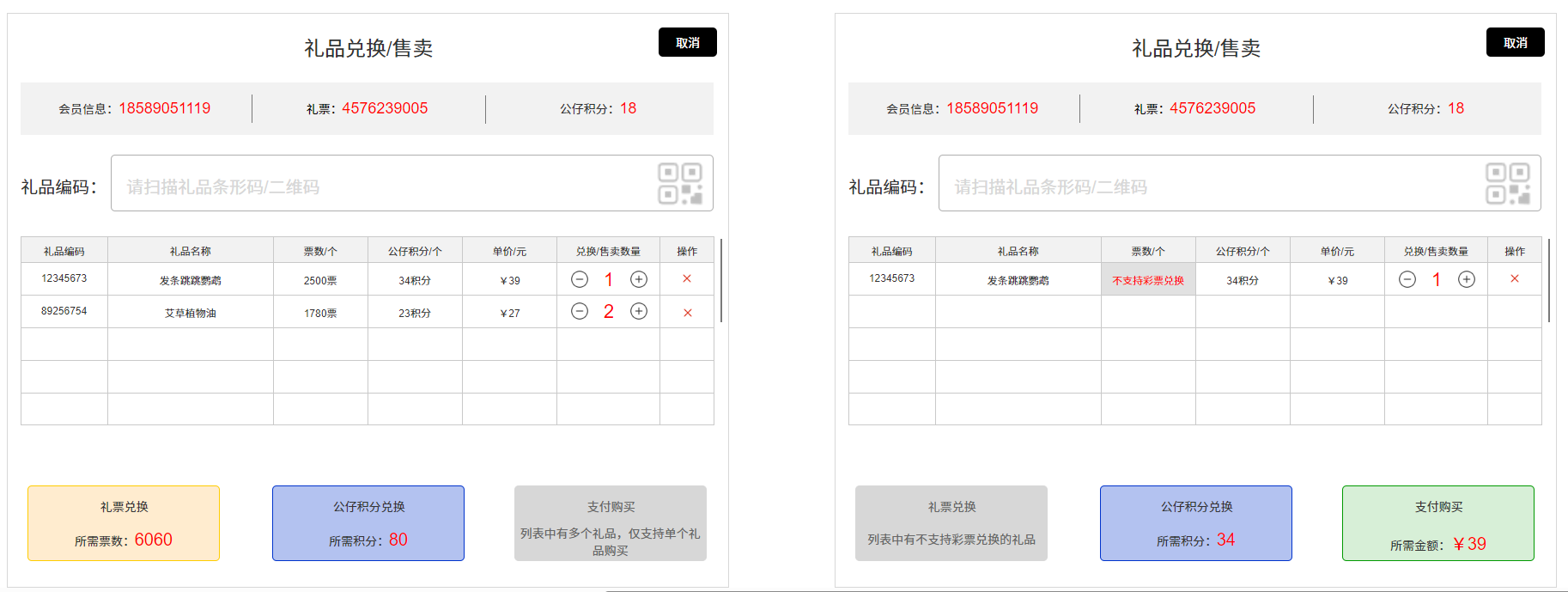Click the left panel table scrollbar
Screen dimensions: 1568x592
pos(721,281)
